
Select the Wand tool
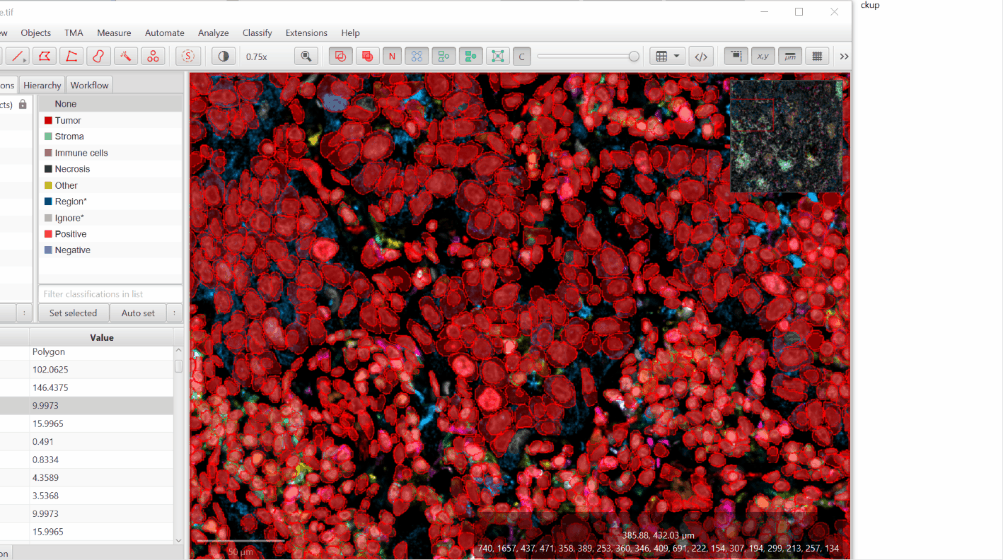(125, 56)
